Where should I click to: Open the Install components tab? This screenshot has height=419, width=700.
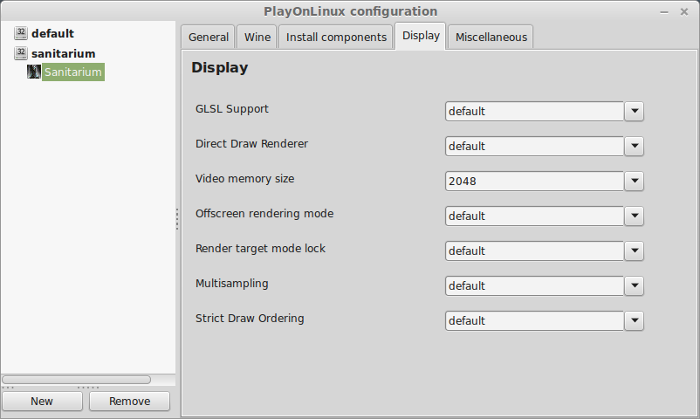click(x=336, y=37)
